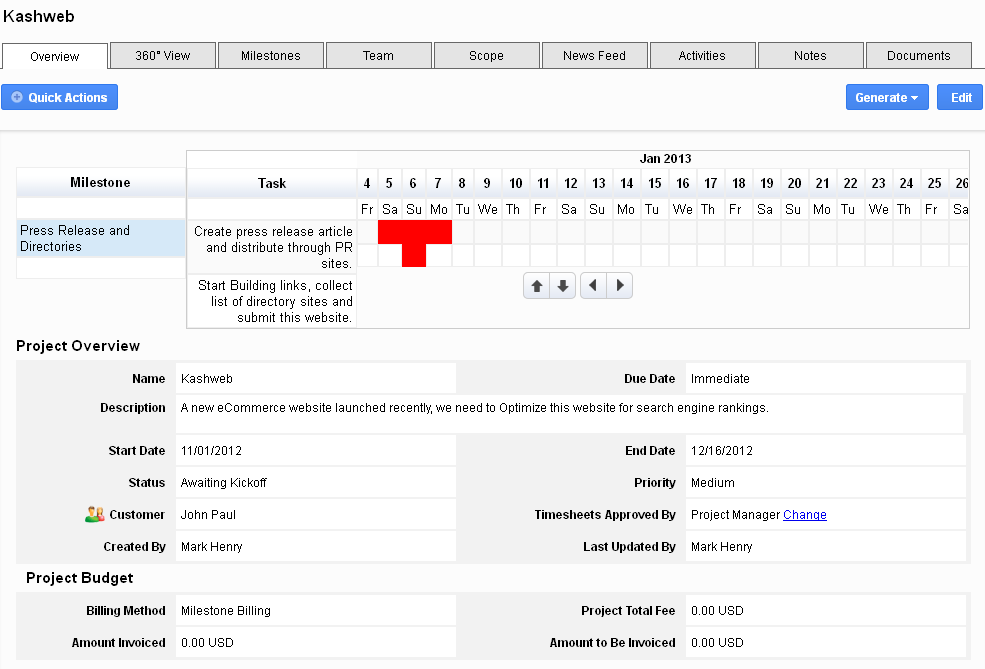985x669 pixels.
Task: Go to the Team tab
Action: coord(378,56)
